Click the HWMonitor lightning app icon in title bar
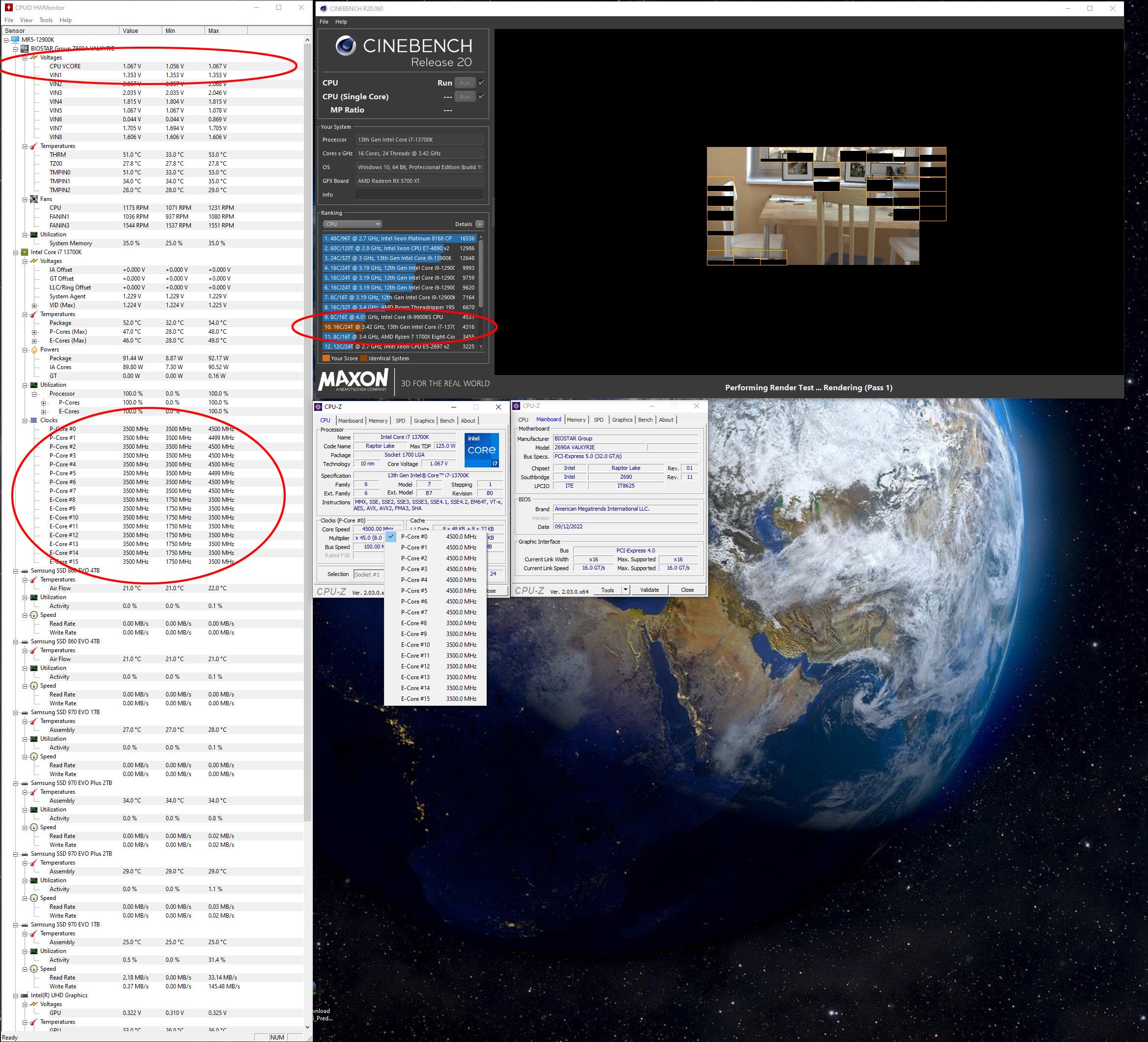 8,7
